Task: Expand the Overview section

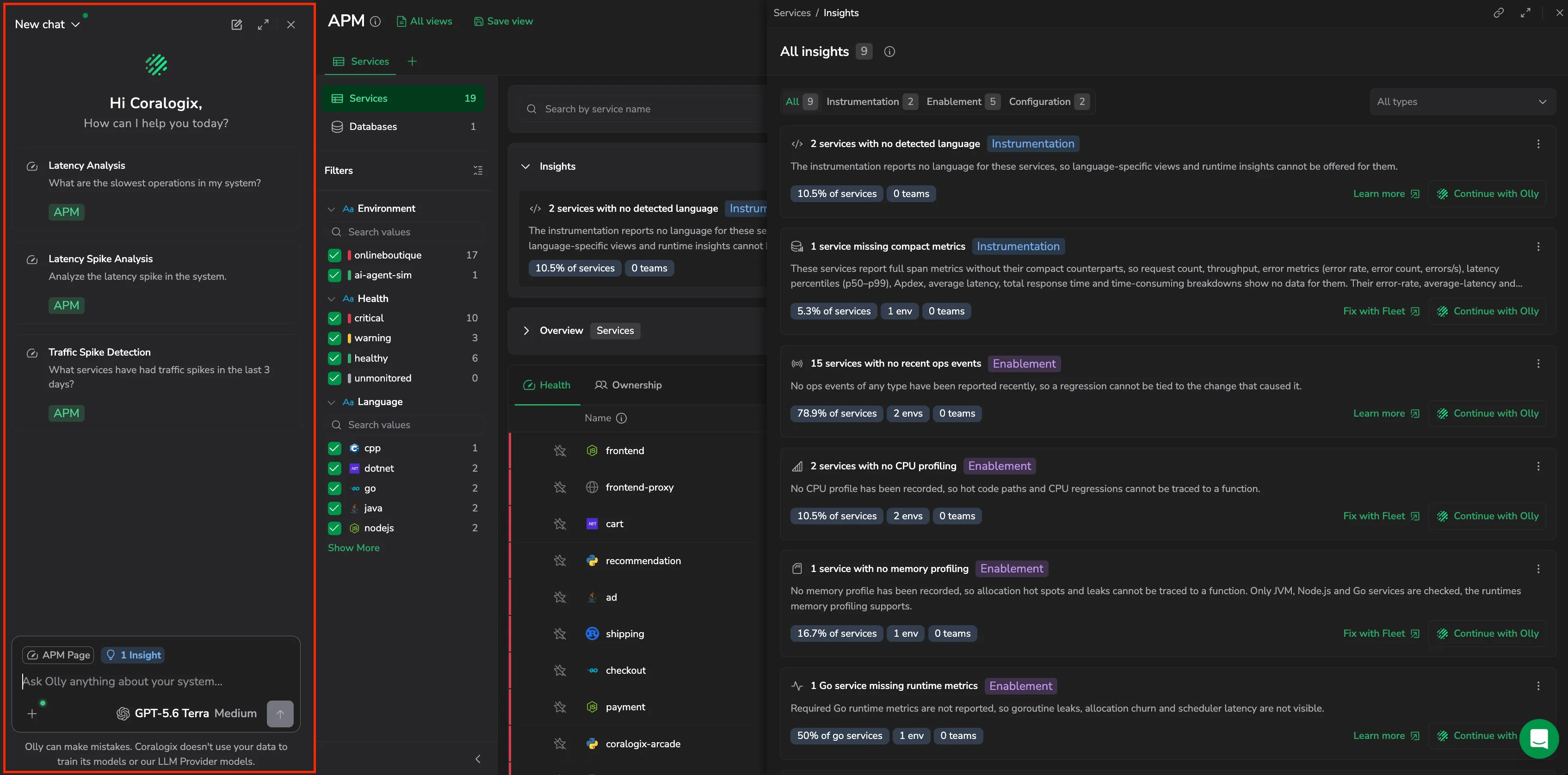Action: [x=526, y=331]
